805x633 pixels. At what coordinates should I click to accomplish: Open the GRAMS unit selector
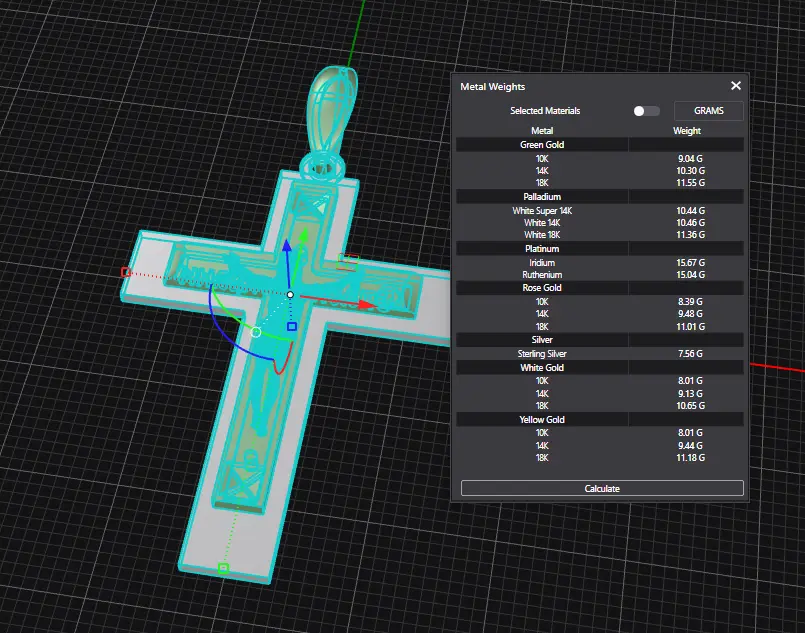[x=708, y=111]
